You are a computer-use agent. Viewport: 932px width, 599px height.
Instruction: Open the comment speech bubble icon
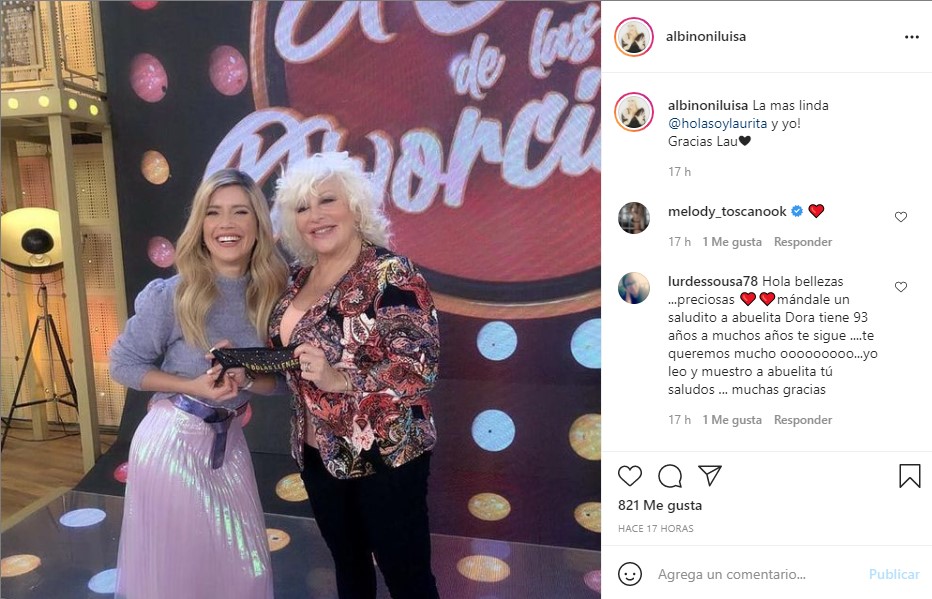pos(670,476)
